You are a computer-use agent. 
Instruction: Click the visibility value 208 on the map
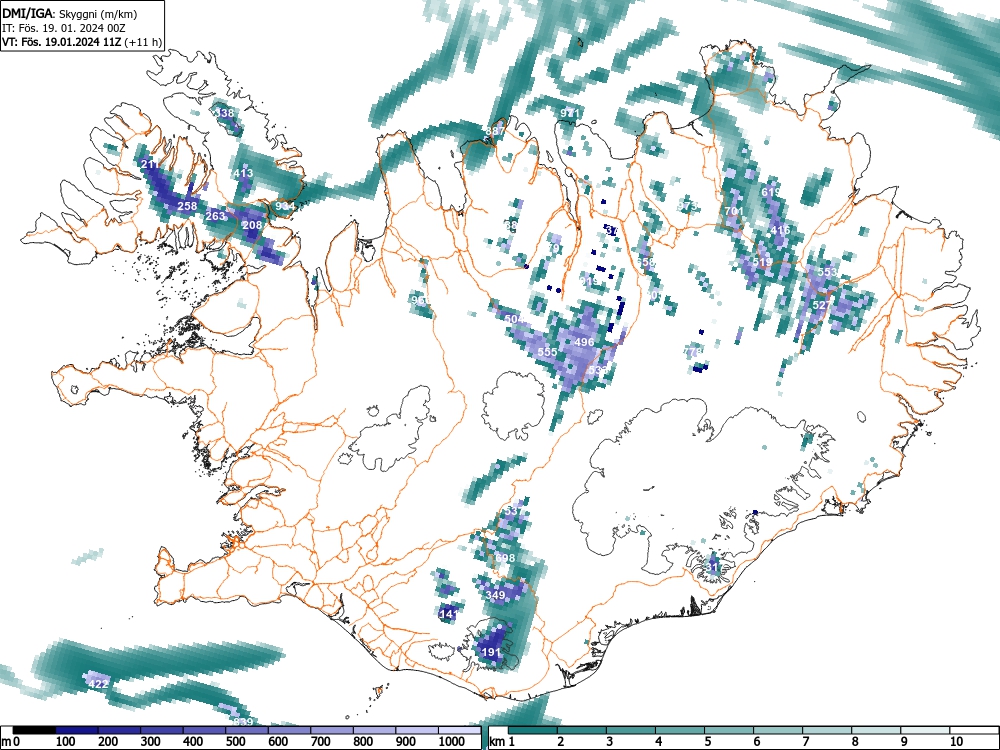[x=252, y=225]
